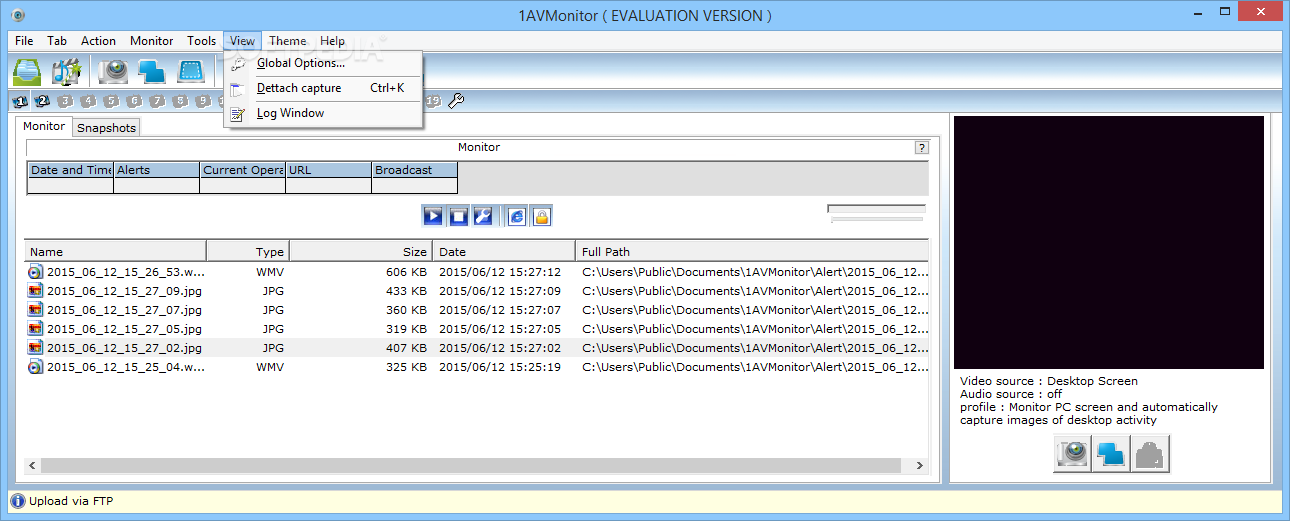Open the Help menu
This screenshot has width=1290, height=521.
[332, 41]
